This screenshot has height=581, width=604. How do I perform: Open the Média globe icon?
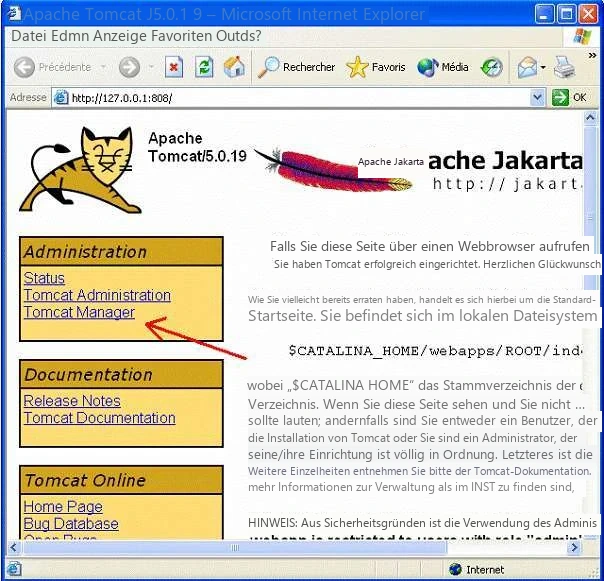[x=428, y=67]
